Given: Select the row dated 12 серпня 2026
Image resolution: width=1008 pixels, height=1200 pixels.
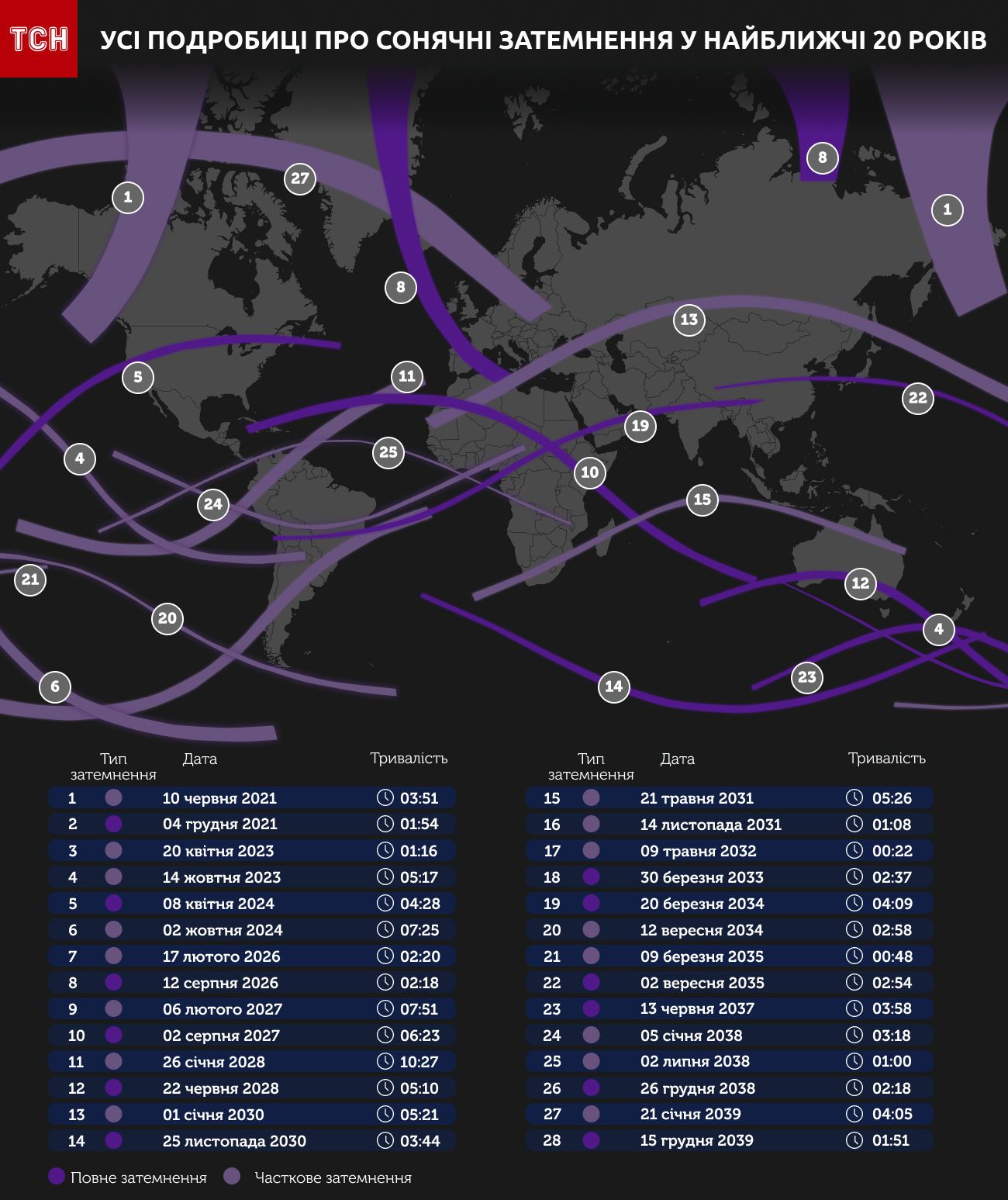Looking at the screenshot, I should click(251, 983).
